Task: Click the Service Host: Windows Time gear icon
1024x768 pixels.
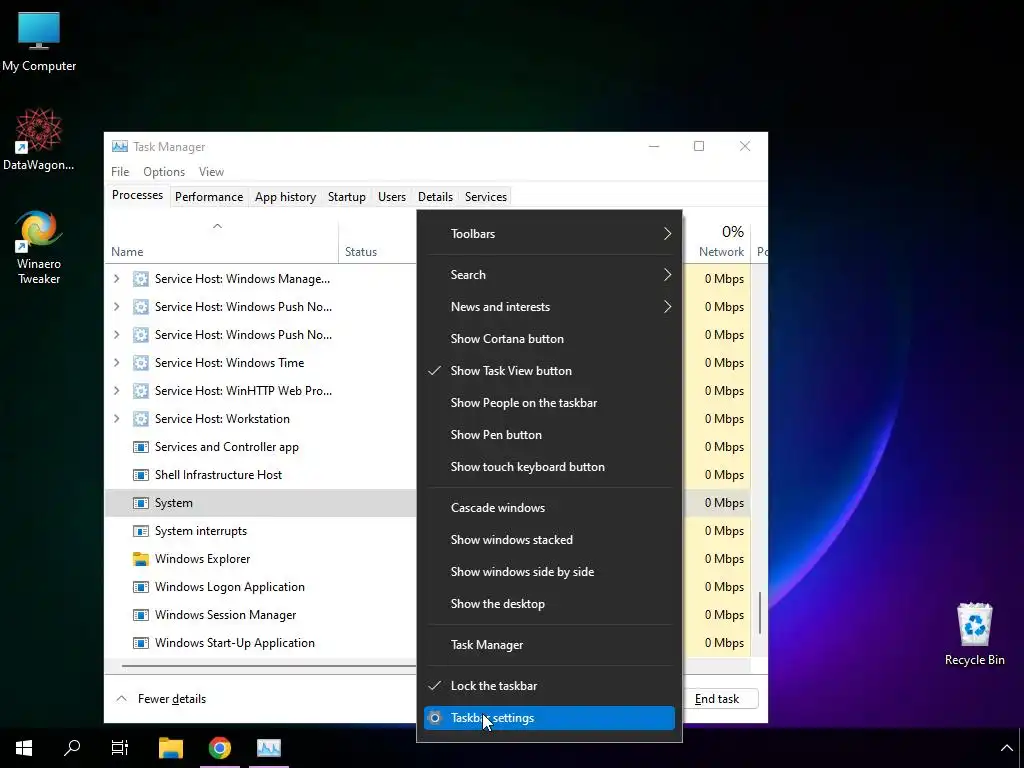Action: point(140,363)
